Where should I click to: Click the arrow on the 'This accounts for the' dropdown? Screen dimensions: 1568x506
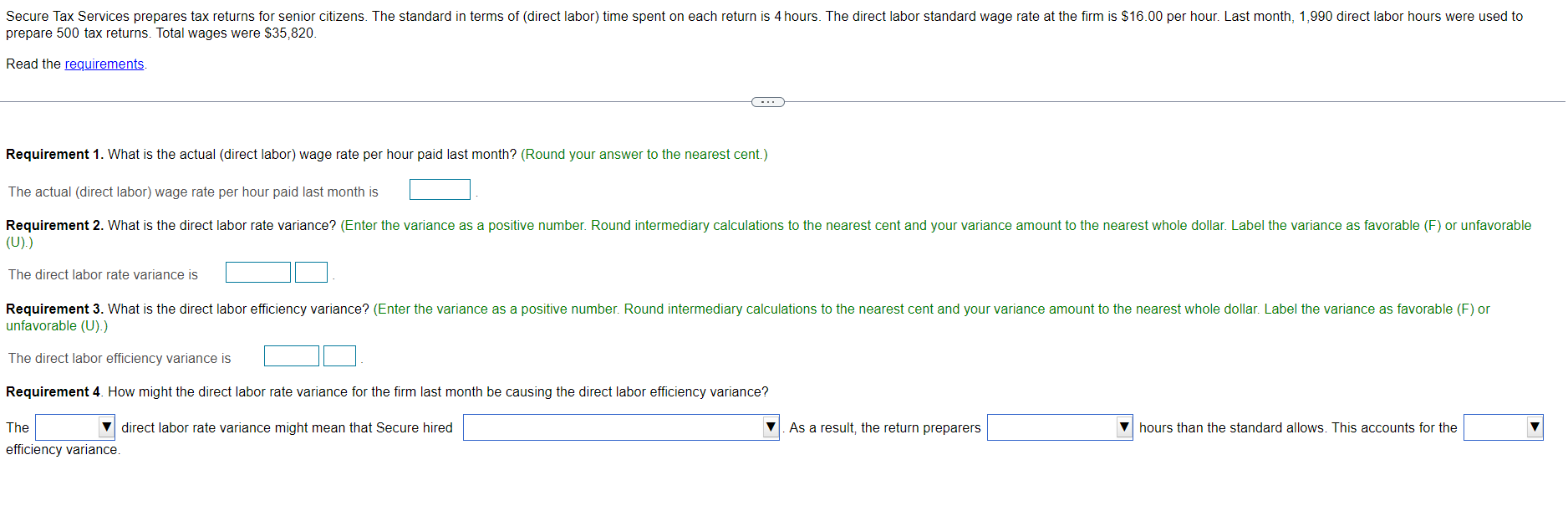[1535, 427]
